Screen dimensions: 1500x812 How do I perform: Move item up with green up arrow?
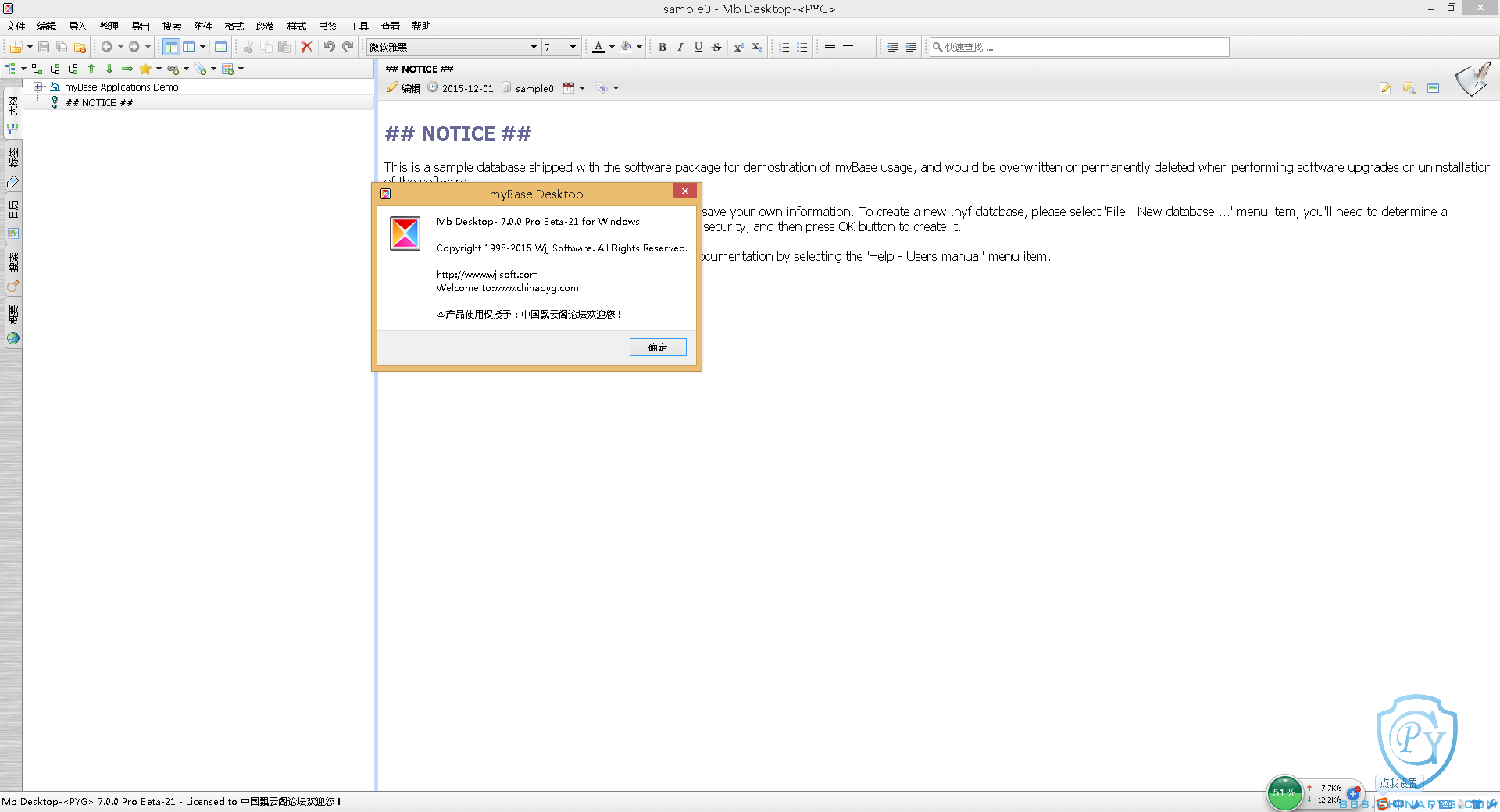91,69
